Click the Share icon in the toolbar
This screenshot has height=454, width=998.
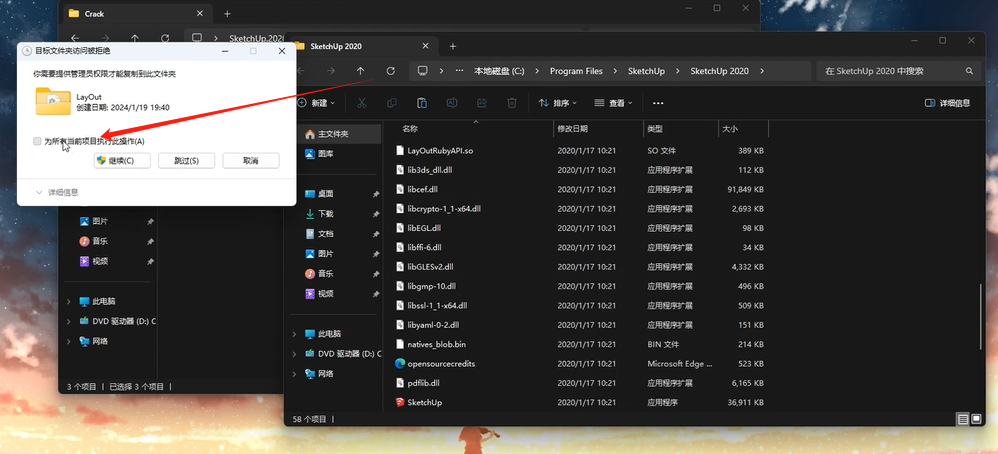click(x=482, y=103)
